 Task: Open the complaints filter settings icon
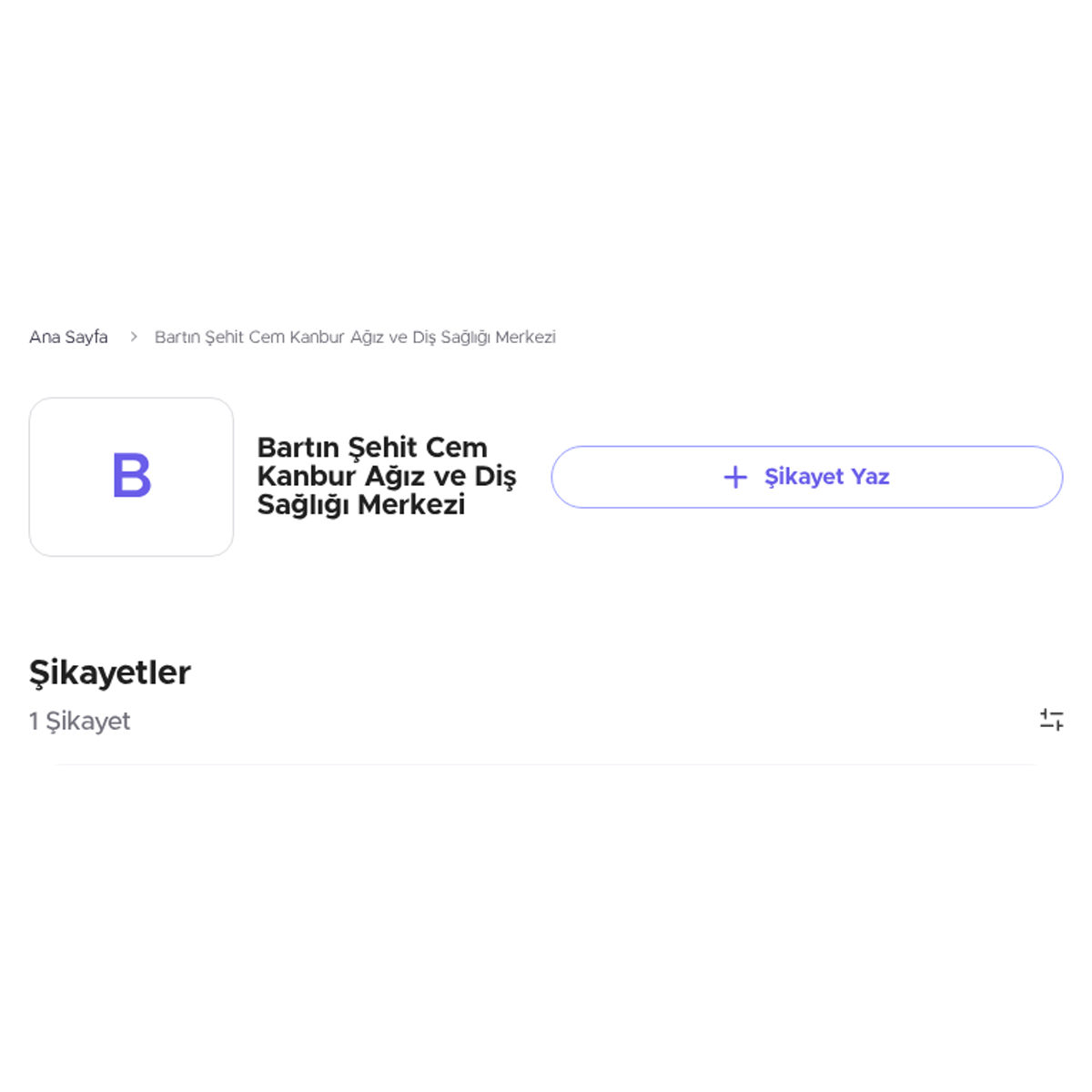(1051, 720)
